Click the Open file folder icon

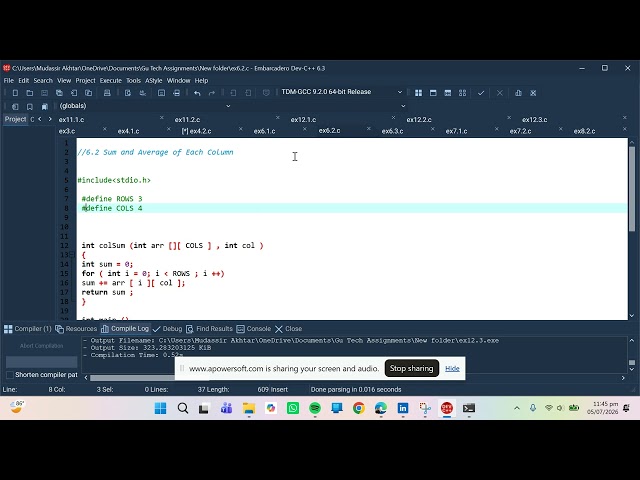30,93
